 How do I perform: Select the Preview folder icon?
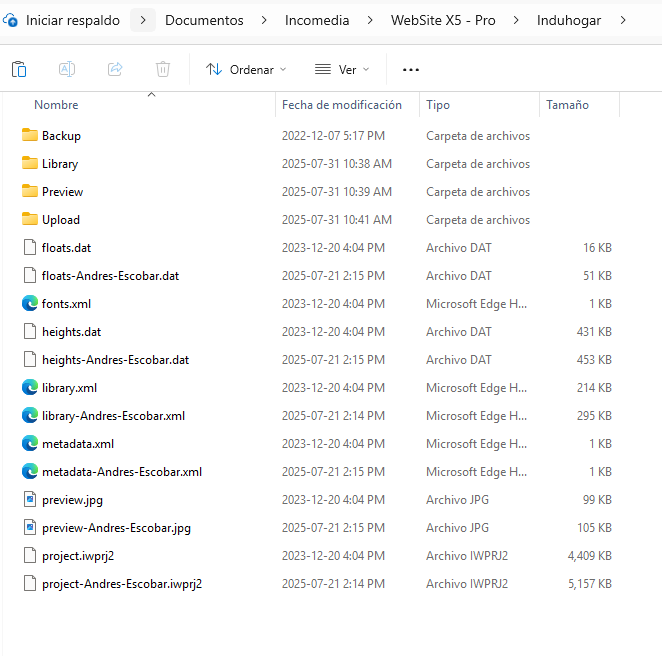(30, 191)
